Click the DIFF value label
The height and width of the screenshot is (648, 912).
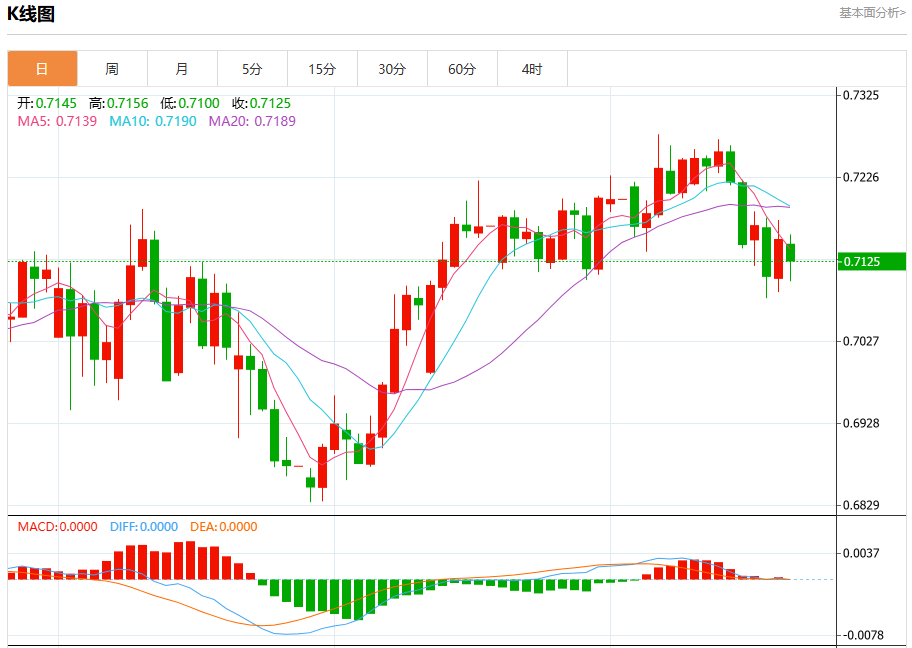[x=144, y=527]
